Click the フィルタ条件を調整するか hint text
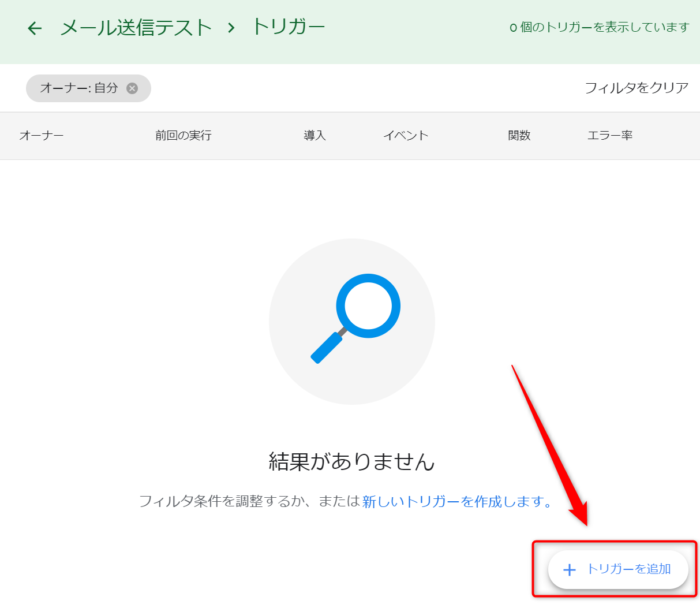This screenshot has width=700, height=604. [x=247, y=500]
